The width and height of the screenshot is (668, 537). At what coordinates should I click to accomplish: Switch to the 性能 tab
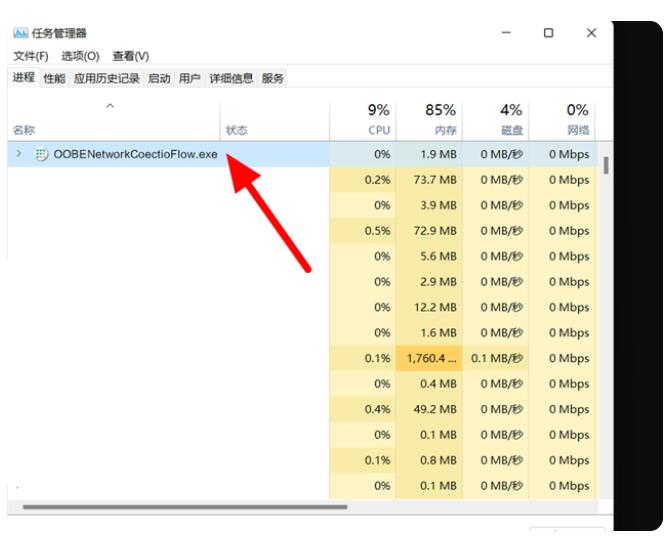[54, 78]
